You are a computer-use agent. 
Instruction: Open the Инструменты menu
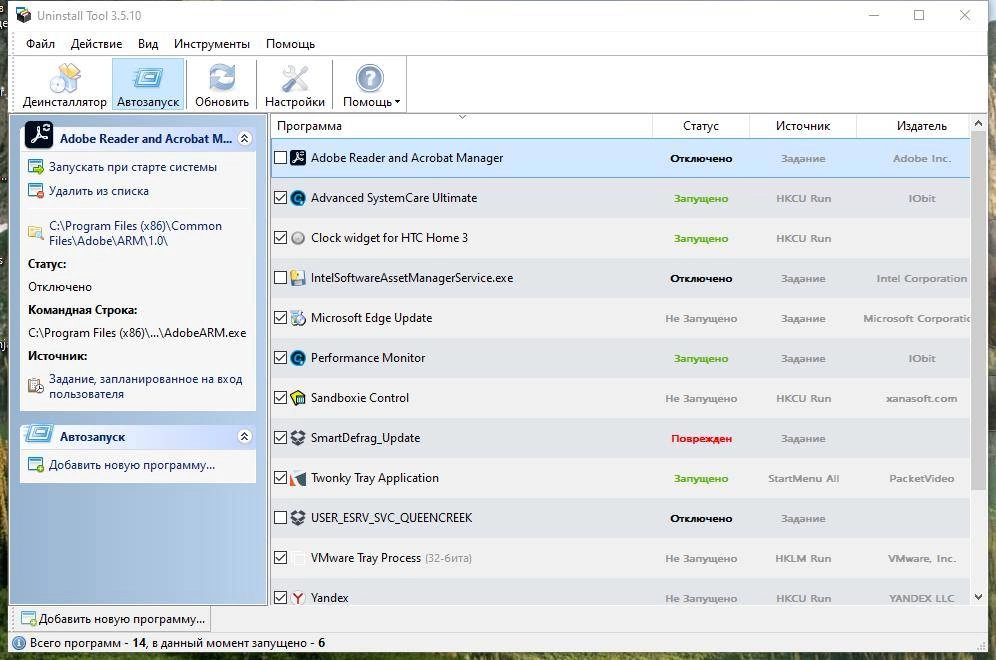point(212,44)
